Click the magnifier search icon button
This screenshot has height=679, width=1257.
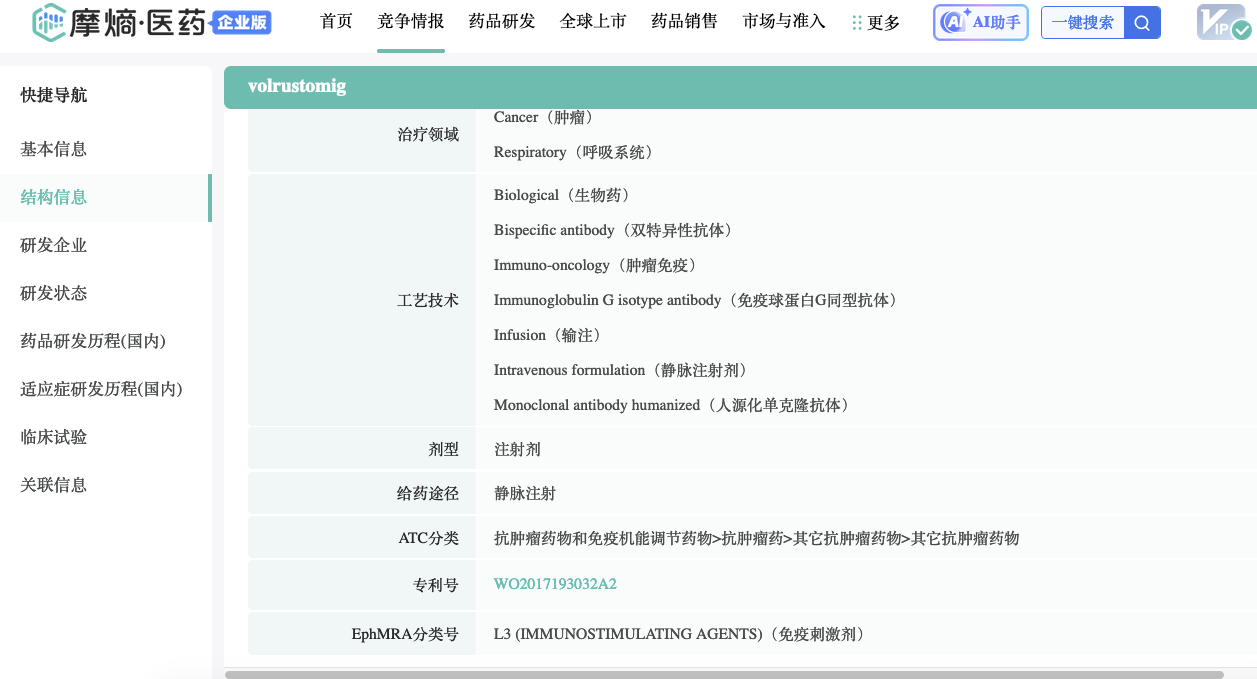(1142, 23)
